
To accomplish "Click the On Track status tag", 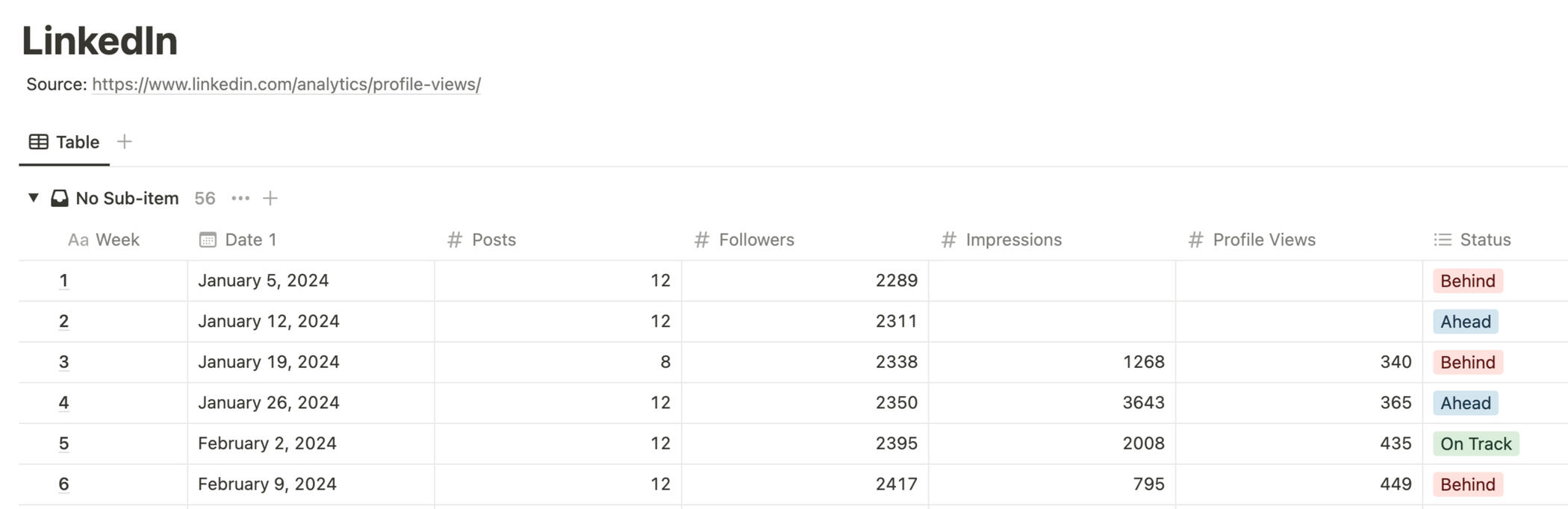I will (1475, 443).
